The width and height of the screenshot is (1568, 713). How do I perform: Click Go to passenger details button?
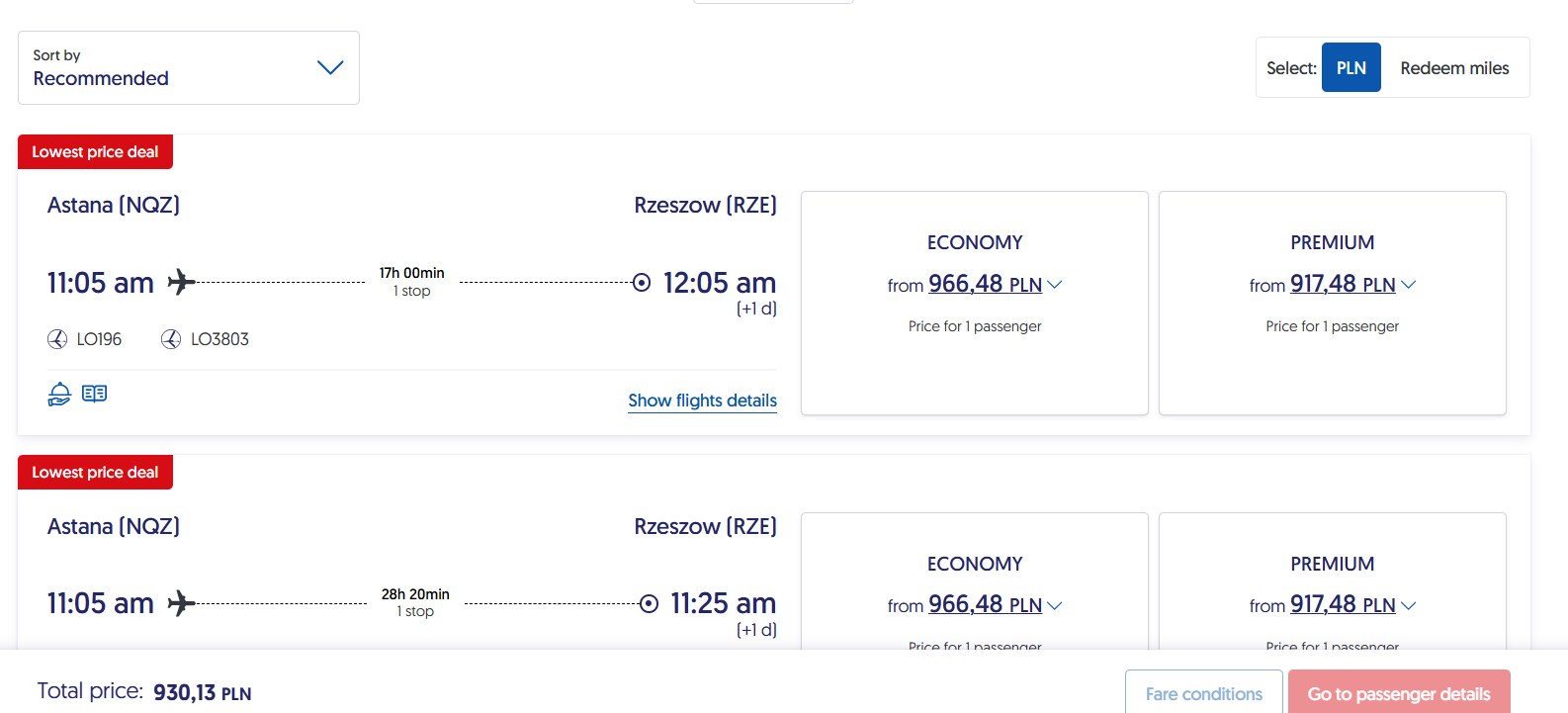pyautogui.click(x=1399, y=692)
